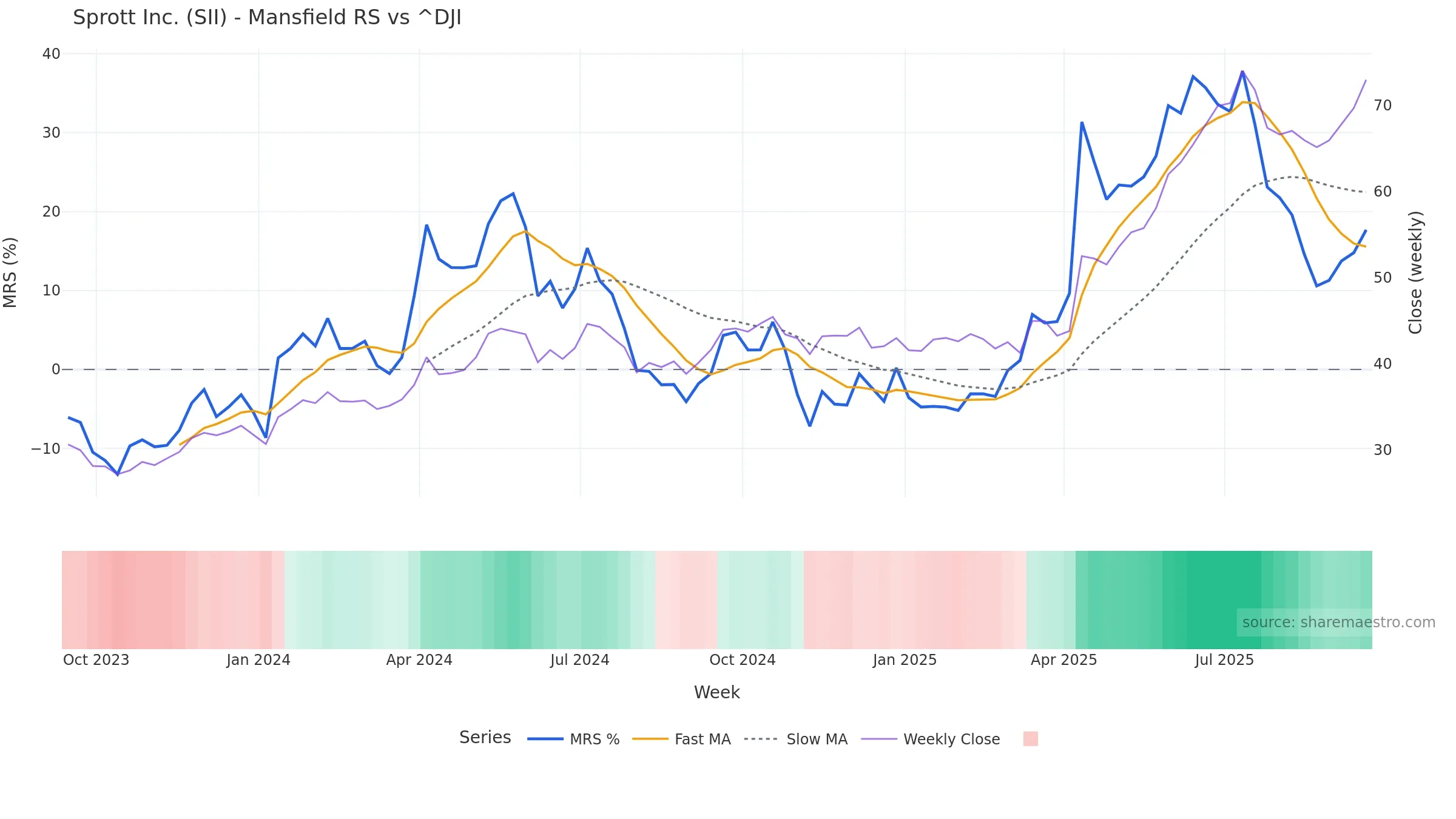Click the 70 tick on the Close axis

1383,106
